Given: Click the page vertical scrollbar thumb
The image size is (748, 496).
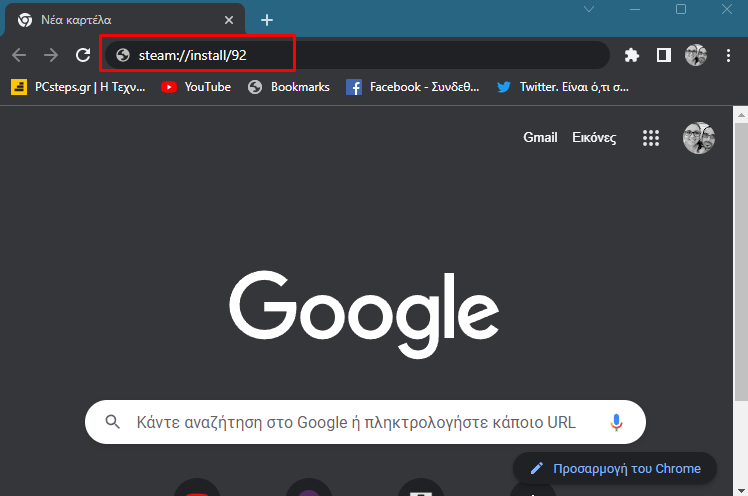Looking at the screenshot, I should tap(740, 261).
